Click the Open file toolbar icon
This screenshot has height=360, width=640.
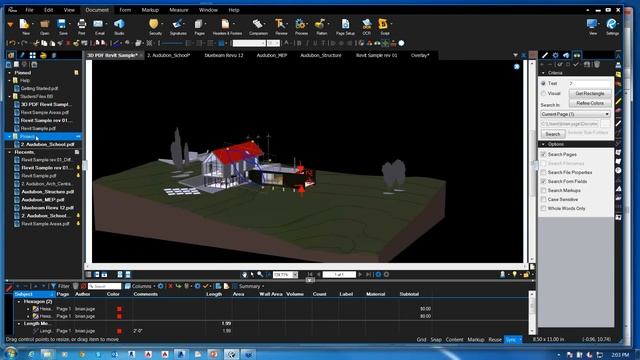44,24
